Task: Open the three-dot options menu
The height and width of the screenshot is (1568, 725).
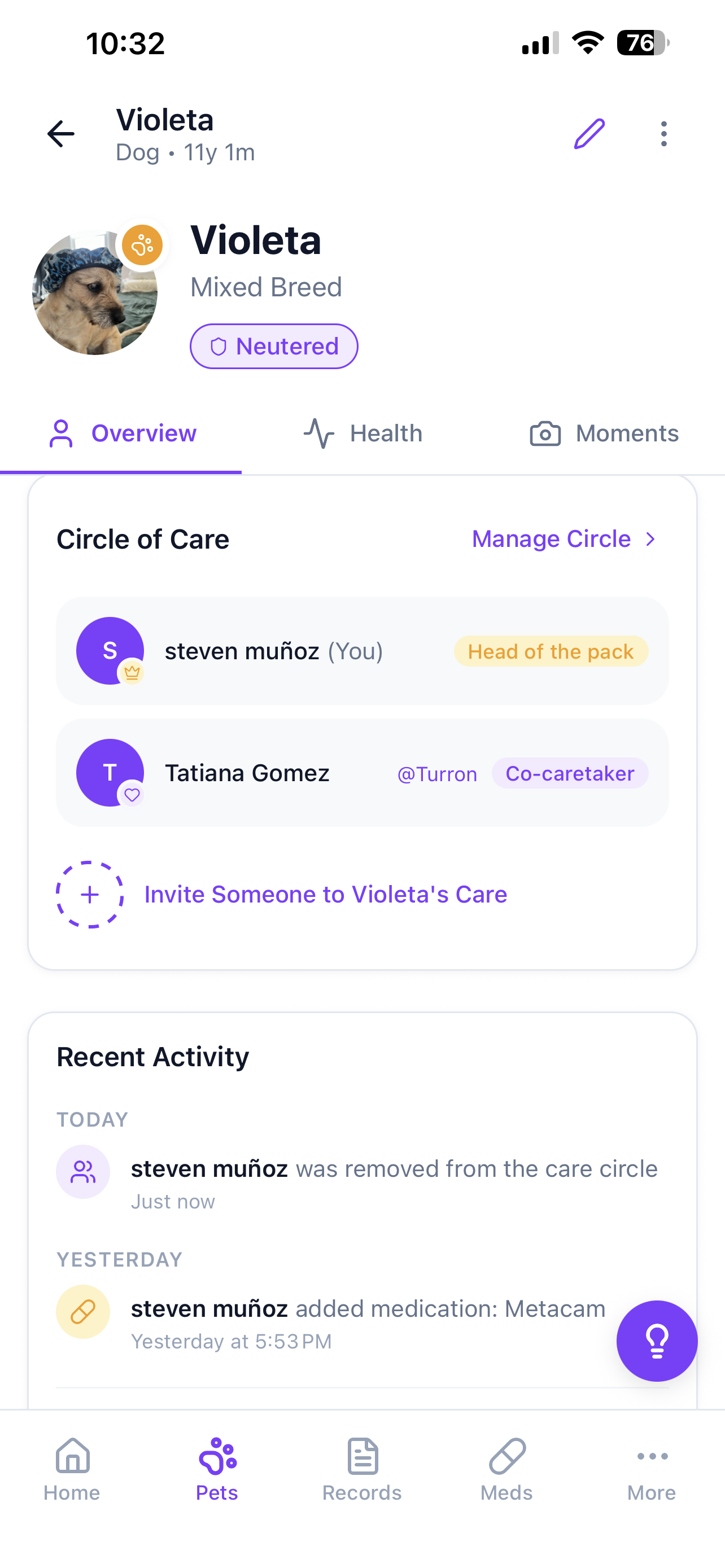Action: (x=663, y=134)
